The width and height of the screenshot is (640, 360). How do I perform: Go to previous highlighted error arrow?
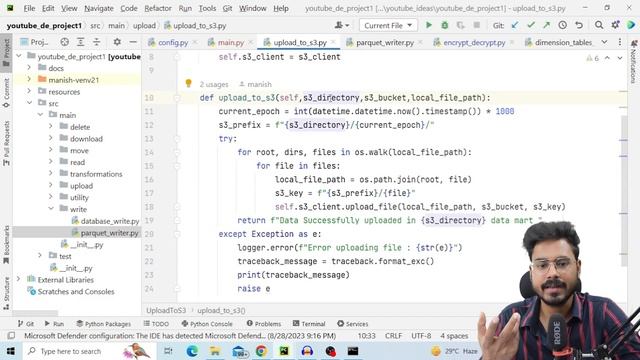coord(607,58)
